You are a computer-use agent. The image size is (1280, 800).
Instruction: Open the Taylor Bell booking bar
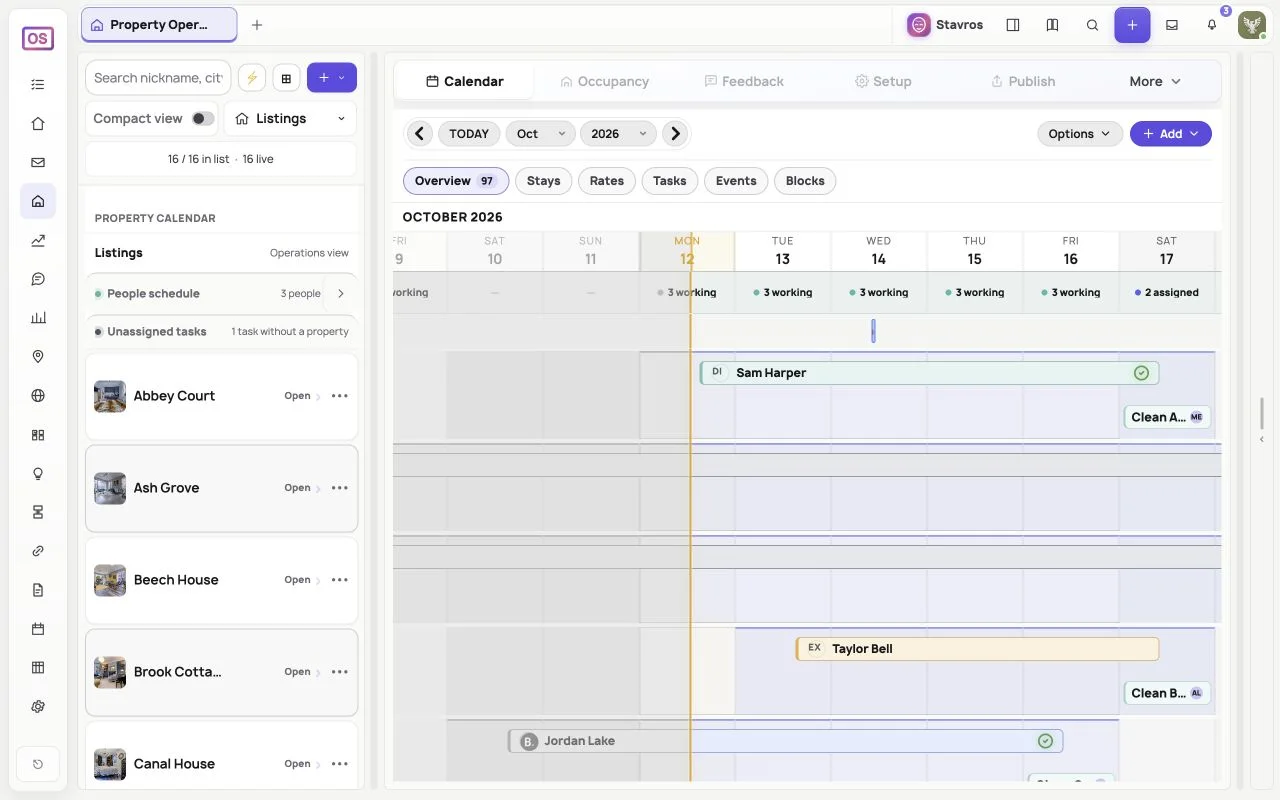tap(977, 649)
